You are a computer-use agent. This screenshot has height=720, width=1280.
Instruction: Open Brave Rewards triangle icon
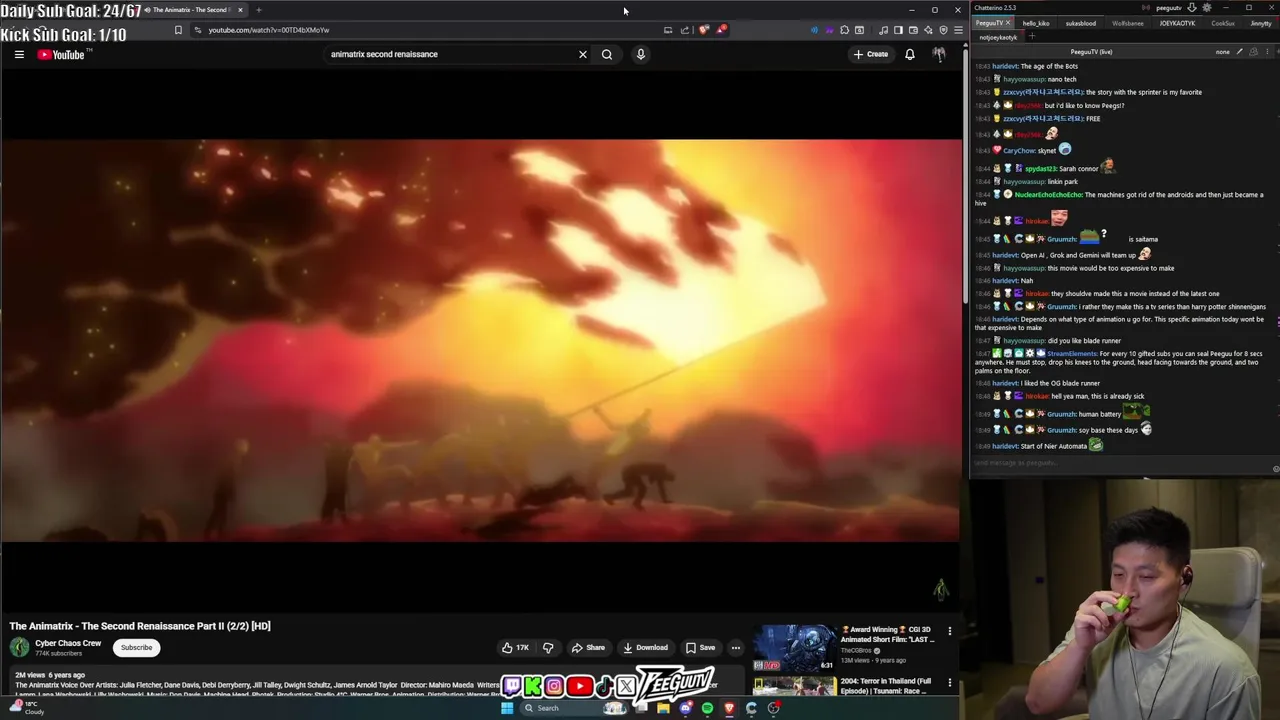[x=720, y=30]
